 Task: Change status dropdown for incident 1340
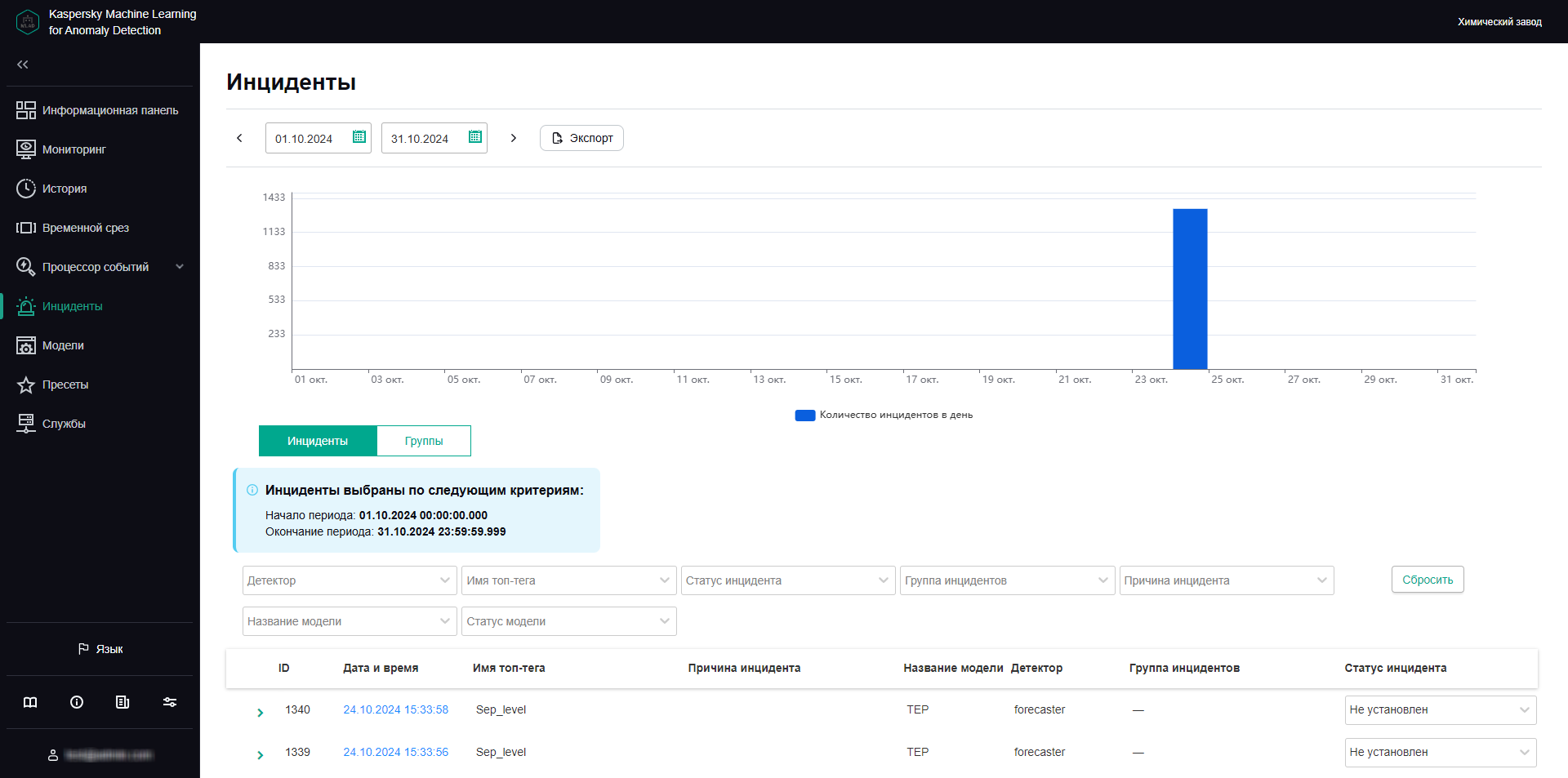coord(1440,710)
